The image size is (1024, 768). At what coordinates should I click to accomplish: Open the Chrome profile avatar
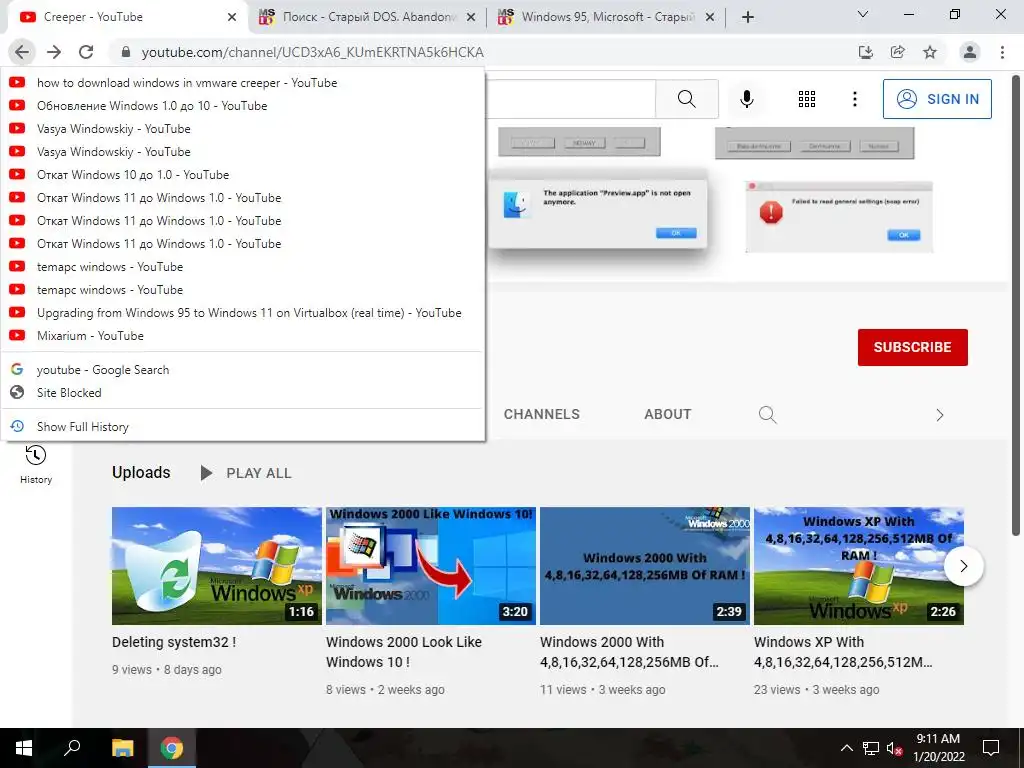970,52
